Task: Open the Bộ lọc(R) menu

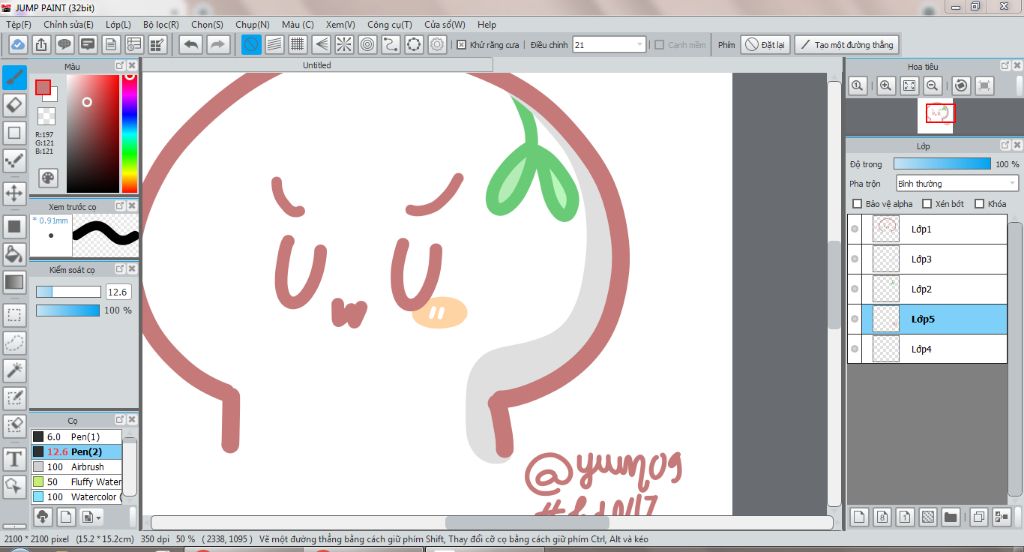Action: click(161, 24)
